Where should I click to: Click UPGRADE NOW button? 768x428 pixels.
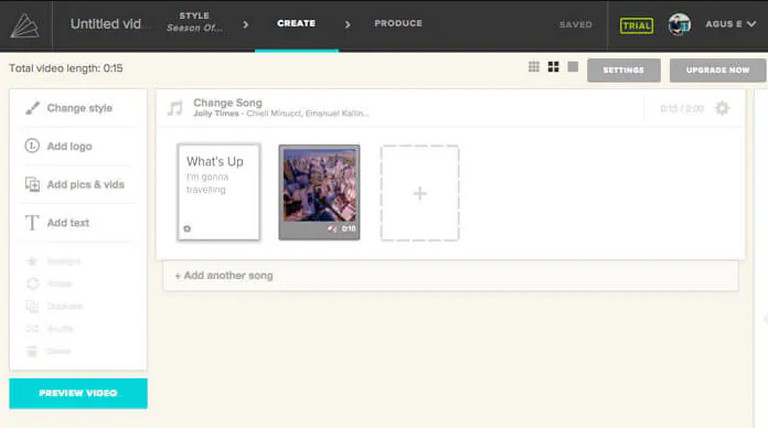coord(718,70)
